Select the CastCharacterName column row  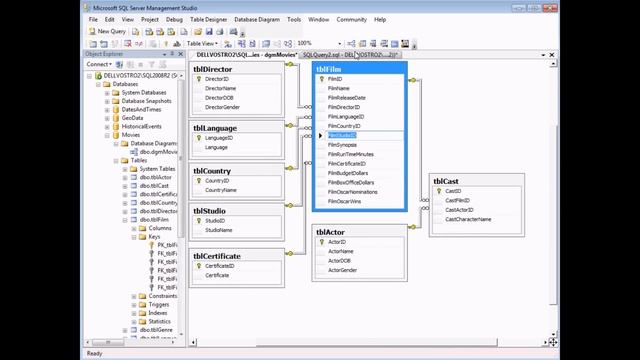477,220
